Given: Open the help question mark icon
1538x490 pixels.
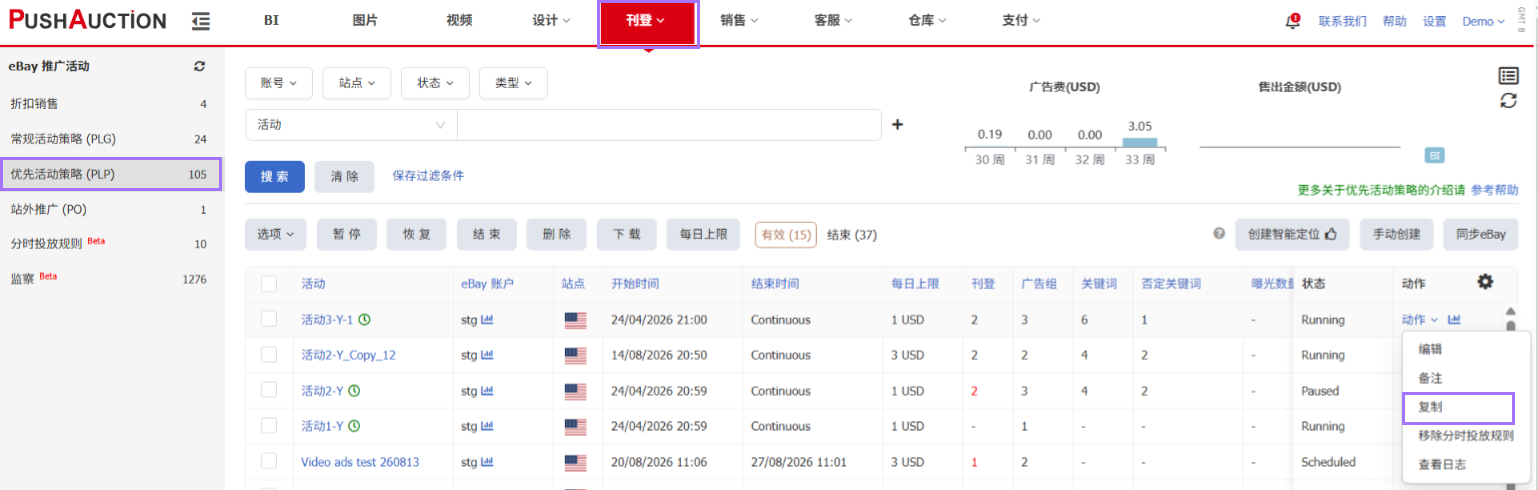Looking at the screenshot, I should [x=1219, y=233].
